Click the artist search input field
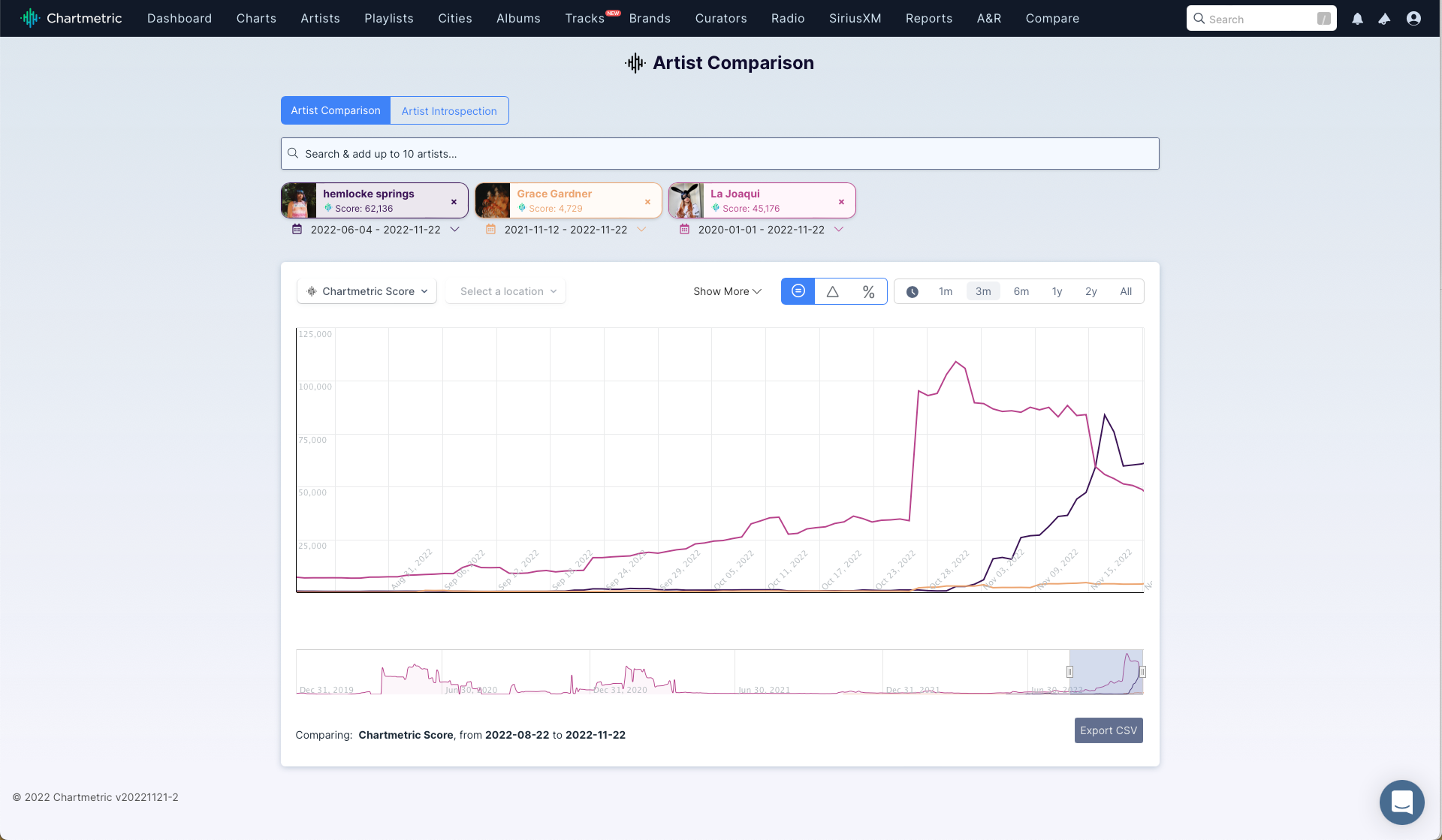This screenshot has width=1442, height=840. [x=719, y=153]
